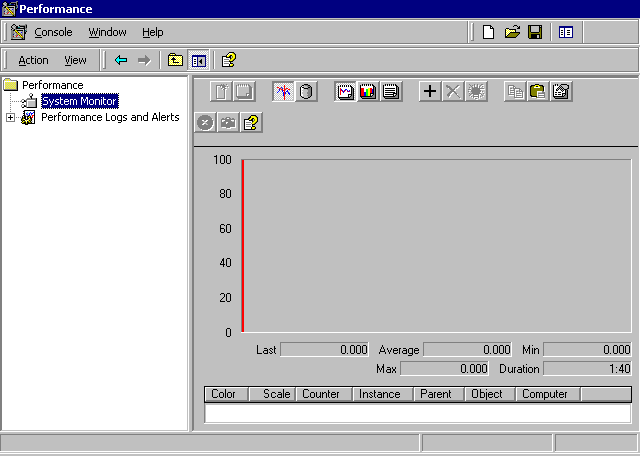The image size is (640, 456).
Task: Open the View dropdown menu
Action: point(75,60)
